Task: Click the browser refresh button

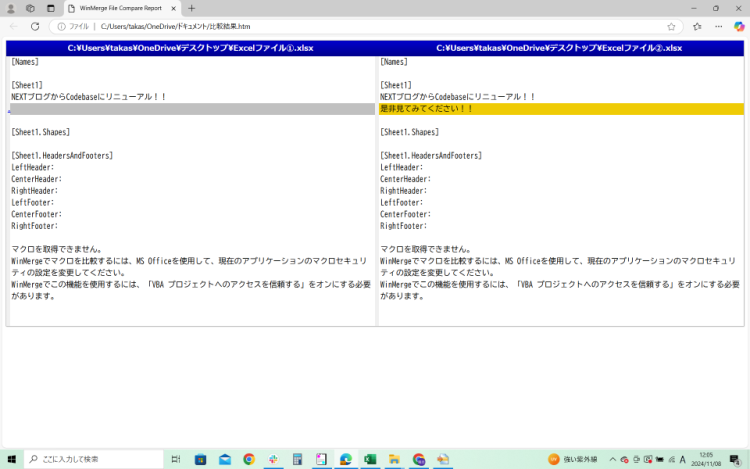Action: (x=35, y=26)
